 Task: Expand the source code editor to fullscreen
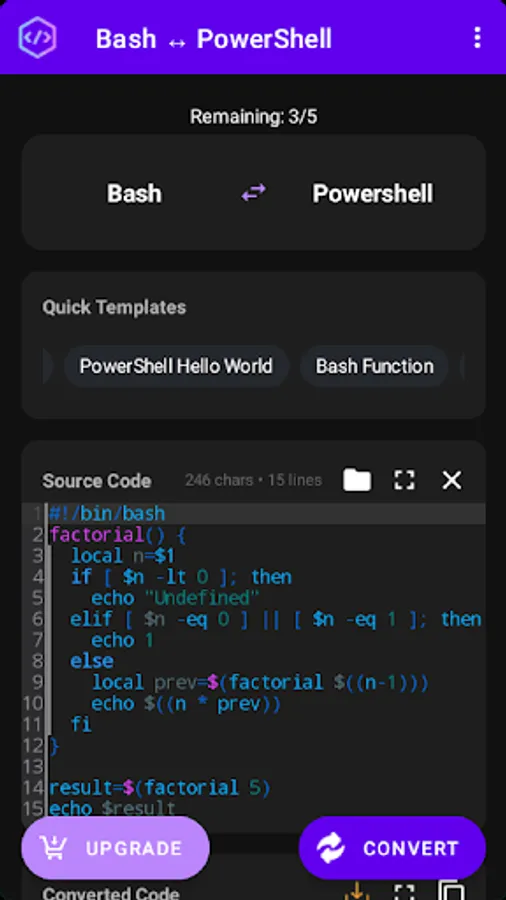[x=404, y=480]
